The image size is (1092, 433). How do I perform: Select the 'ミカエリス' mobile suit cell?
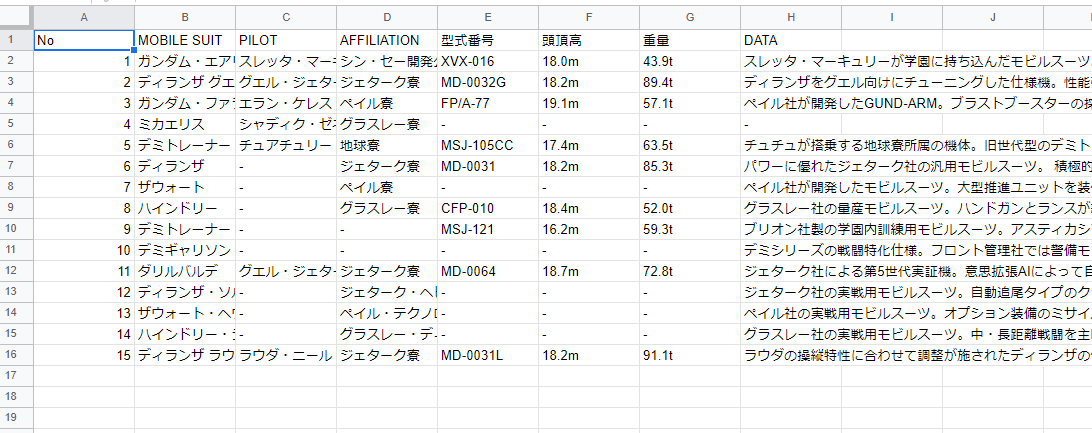(x=185, y=124)
